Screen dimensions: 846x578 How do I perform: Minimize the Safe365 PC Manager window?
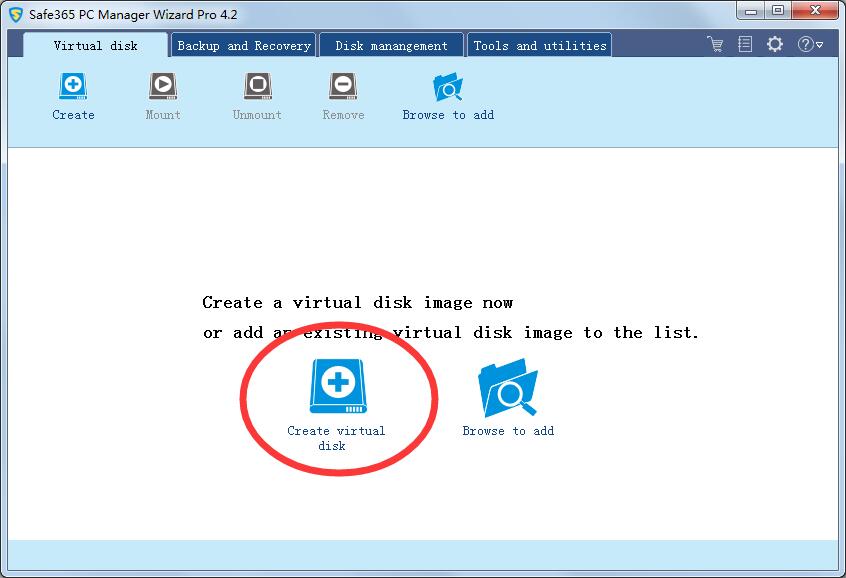click(x=751, y=11)
